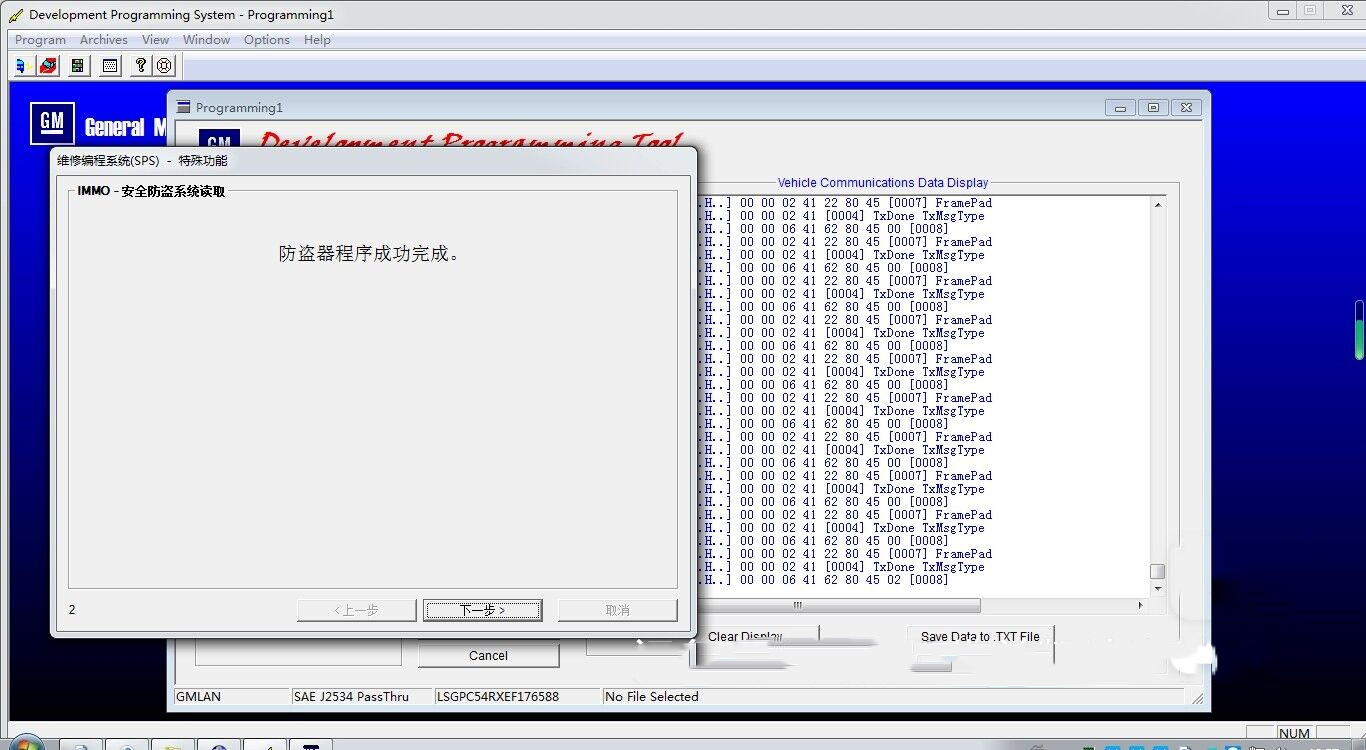Click the horizontal scrollbar right arrow

point(1141,605)
